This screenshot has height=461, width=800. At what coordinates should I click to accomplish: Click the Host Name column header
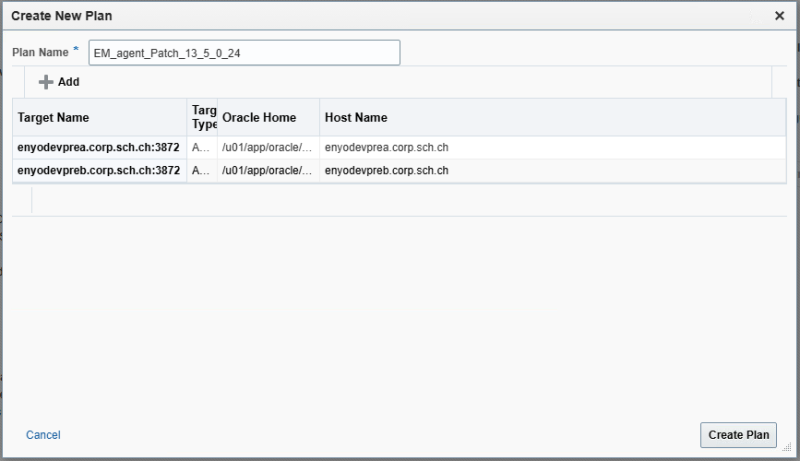pyautogui.click(x=355, y=117)
